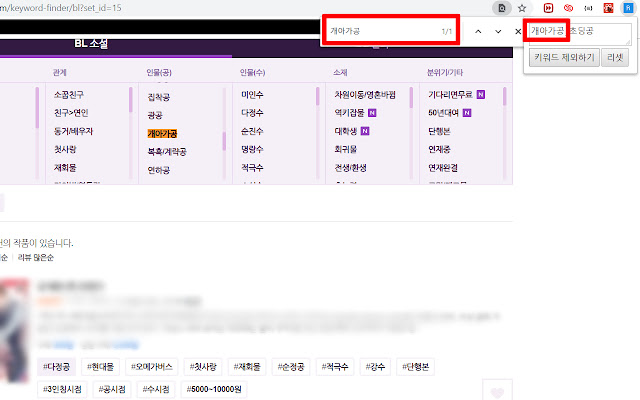Choose the 다정수 keyword

click(252, 113)
